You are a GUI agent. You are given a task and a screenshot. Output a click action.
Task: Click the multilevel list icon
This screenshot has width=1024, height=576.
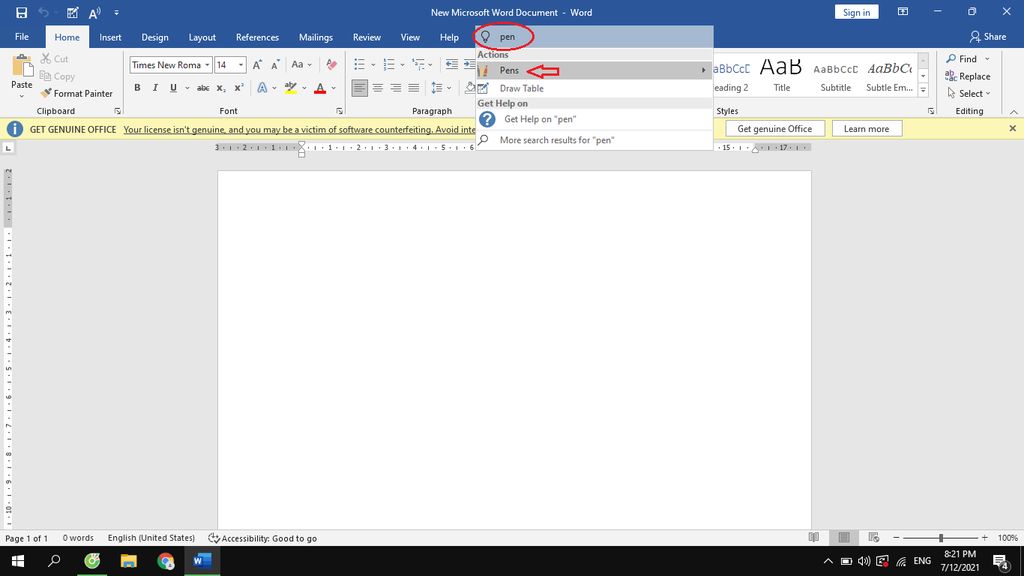coord(419,64)
